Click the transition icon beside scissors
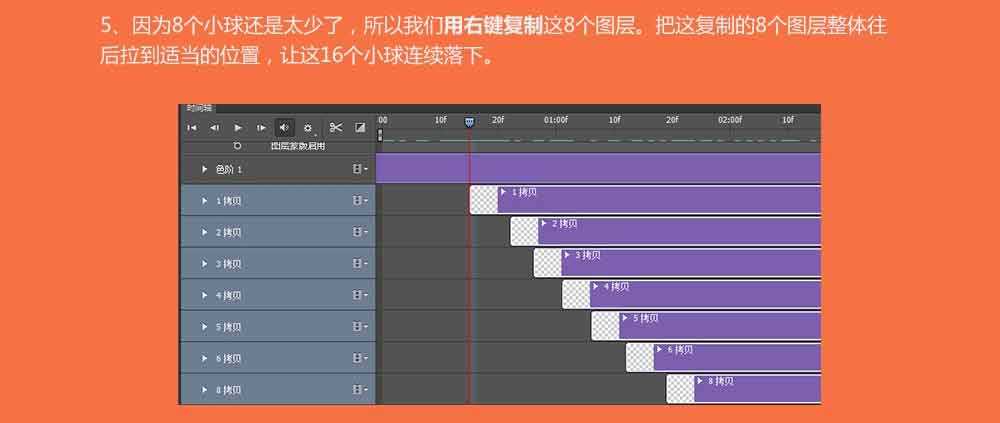 pos(360,128)
